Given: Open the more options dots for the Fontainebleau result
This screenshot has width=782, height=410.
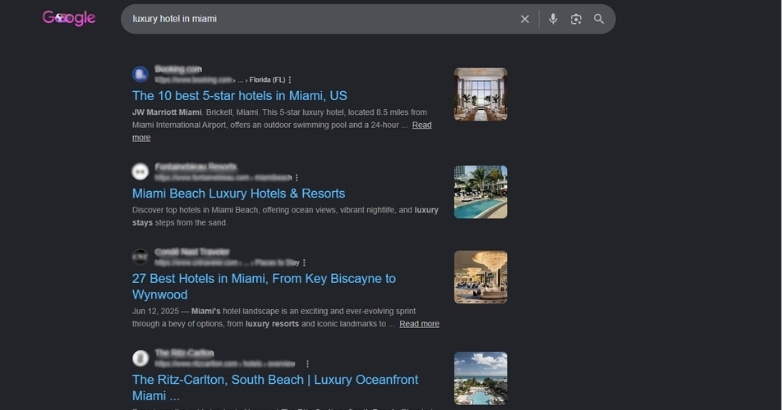Looking at the screenshot, I should [x=297, y=178].
